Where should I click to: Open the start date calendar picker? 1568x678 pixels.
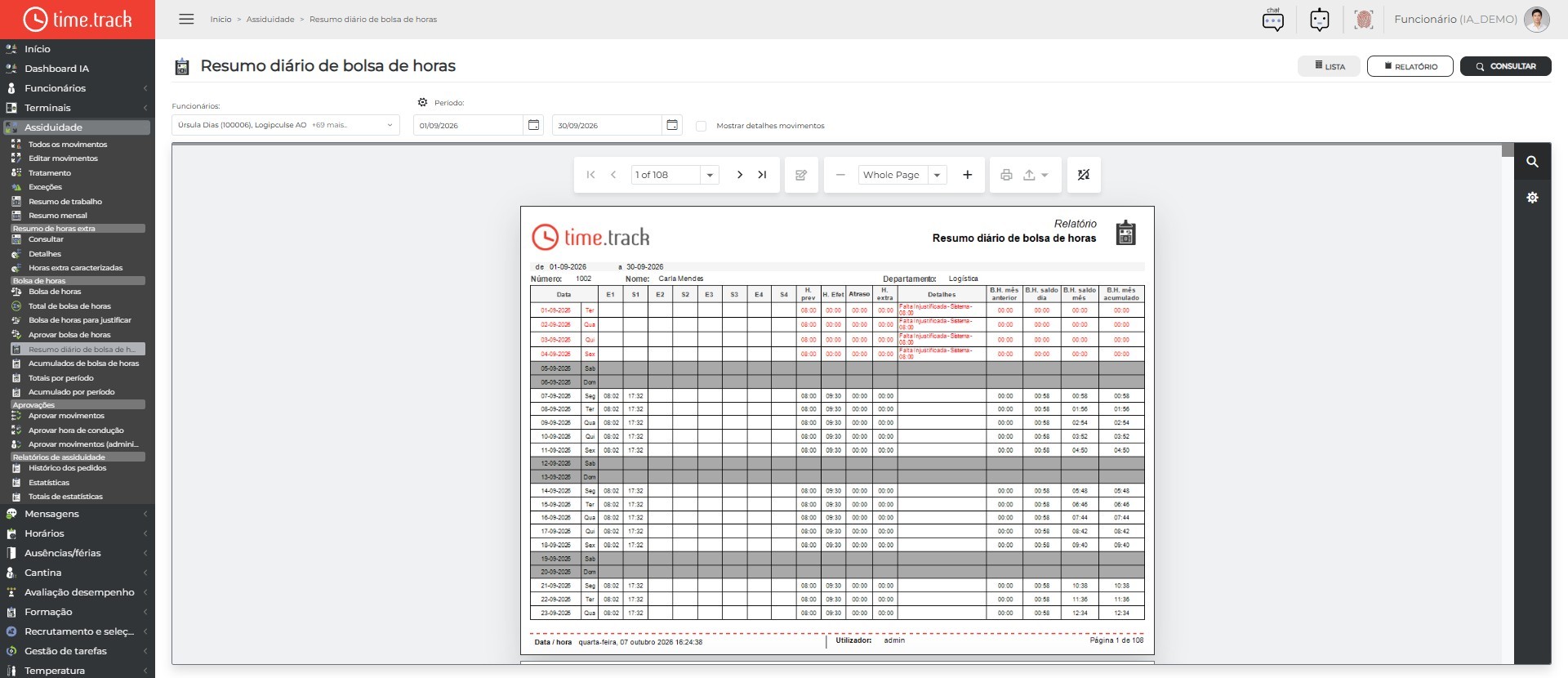[x=534, y=125]
